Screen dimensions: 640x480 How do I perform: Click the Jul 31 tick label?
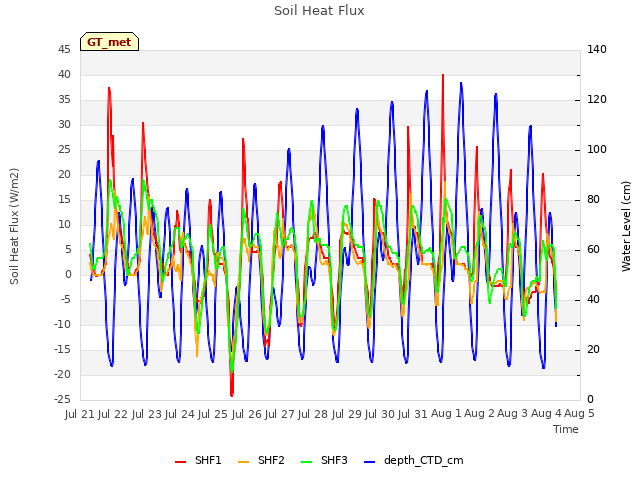pyautogui.click(x=413, y=414)
